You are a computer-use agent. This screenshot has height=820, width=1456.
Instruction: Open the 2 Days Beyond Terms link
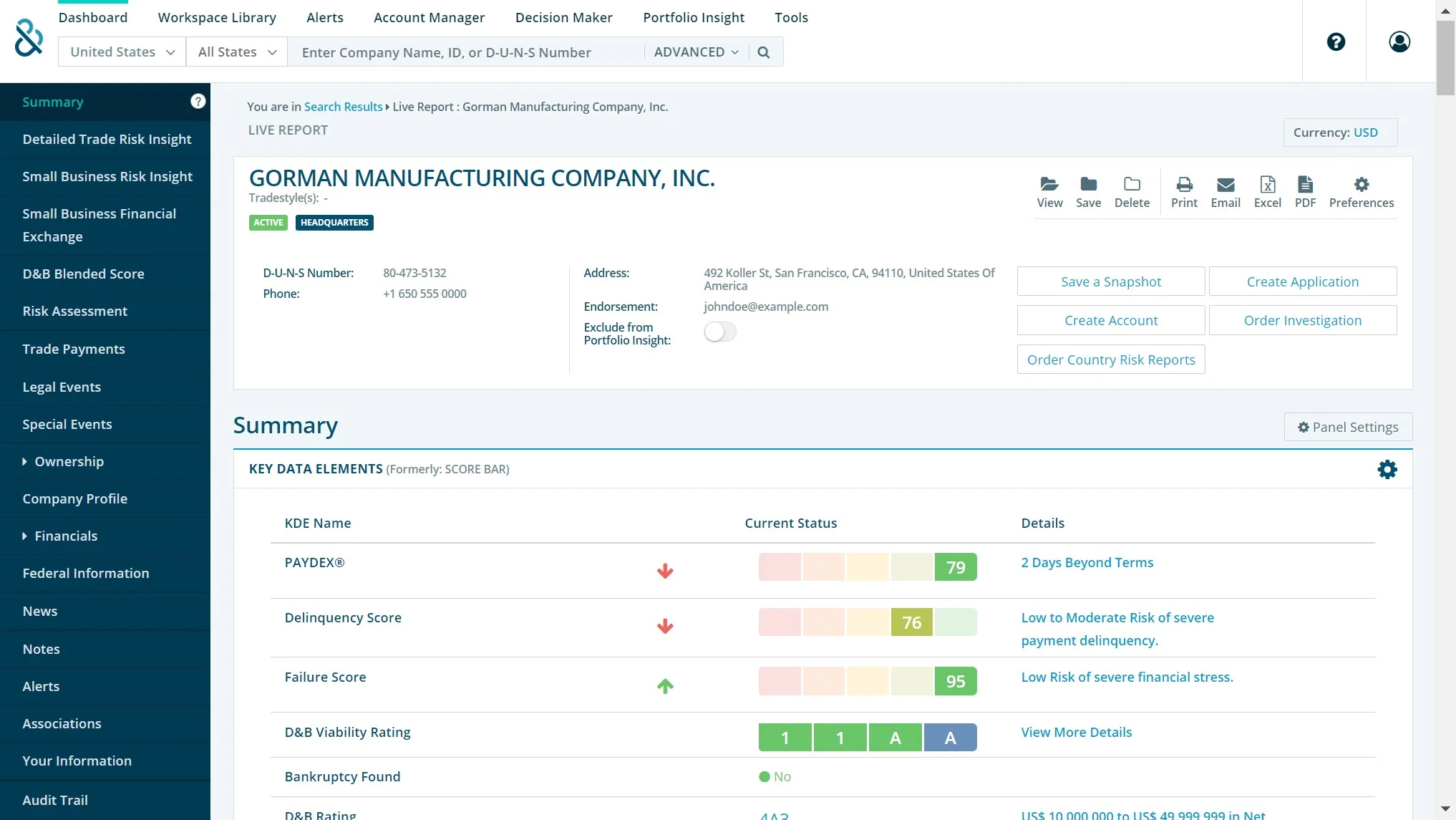(1087, 563)
